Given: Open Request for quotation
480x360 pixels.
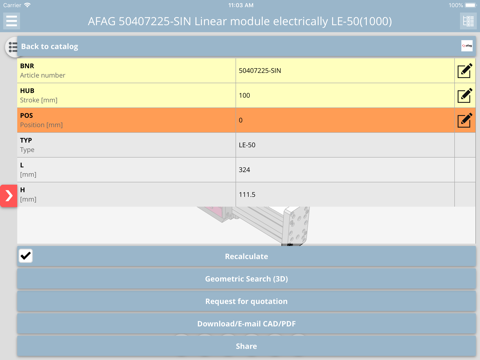Looking at the screenshot, I should (x=246, y=301).
